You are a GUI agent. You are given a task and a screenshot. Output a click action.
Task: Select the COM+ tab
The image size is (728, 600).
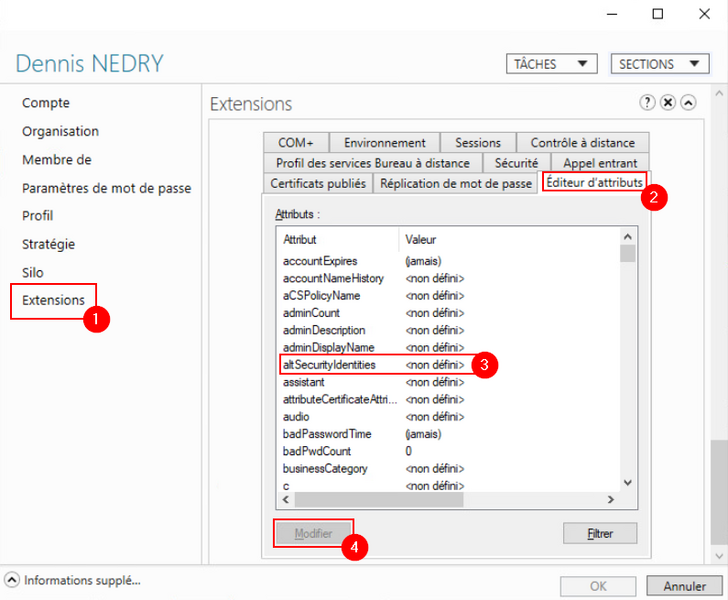pos(296,143)
